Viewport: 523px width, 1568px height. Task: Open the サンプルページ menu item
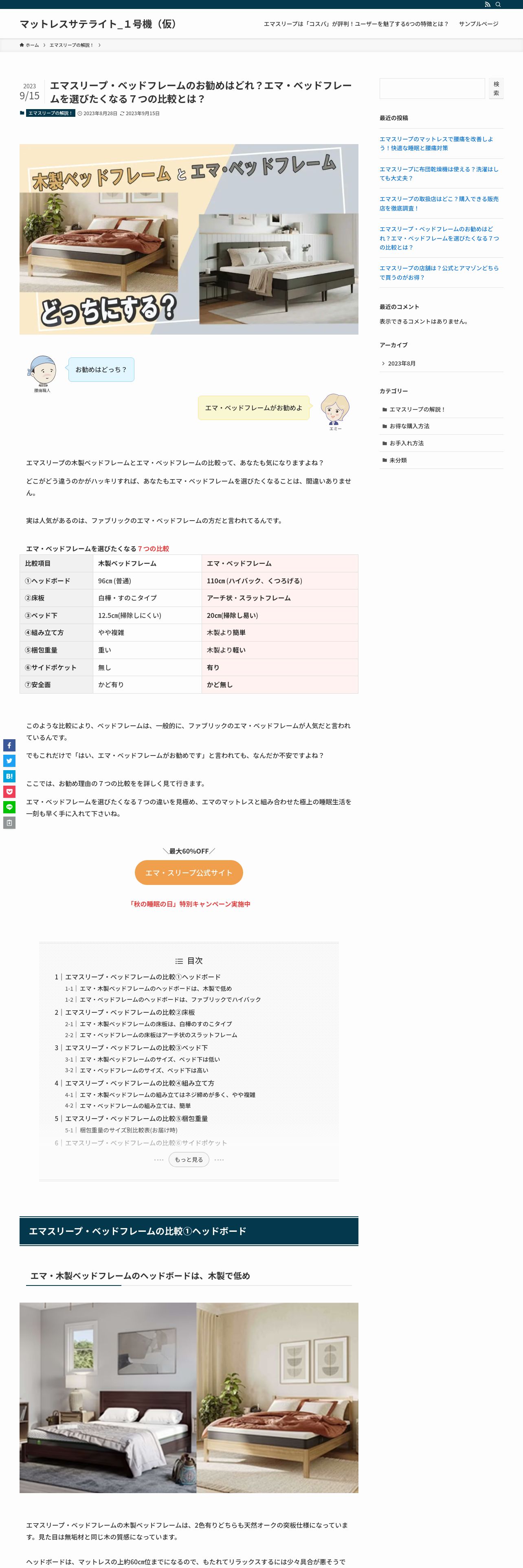click(x=479, y=24)
